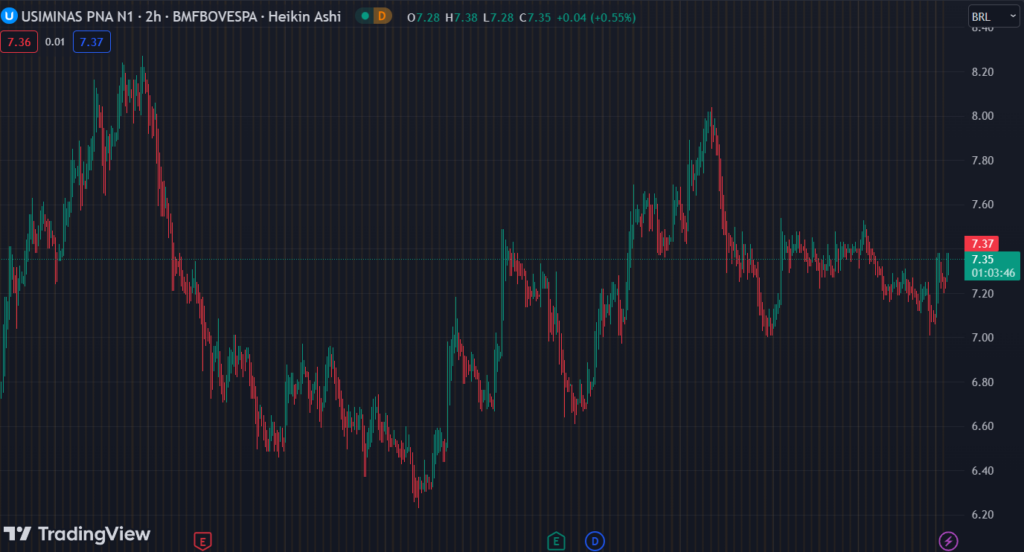1024x552 pixels.
Task: Click the H7.38 high value
Action: tap(461, 18)
